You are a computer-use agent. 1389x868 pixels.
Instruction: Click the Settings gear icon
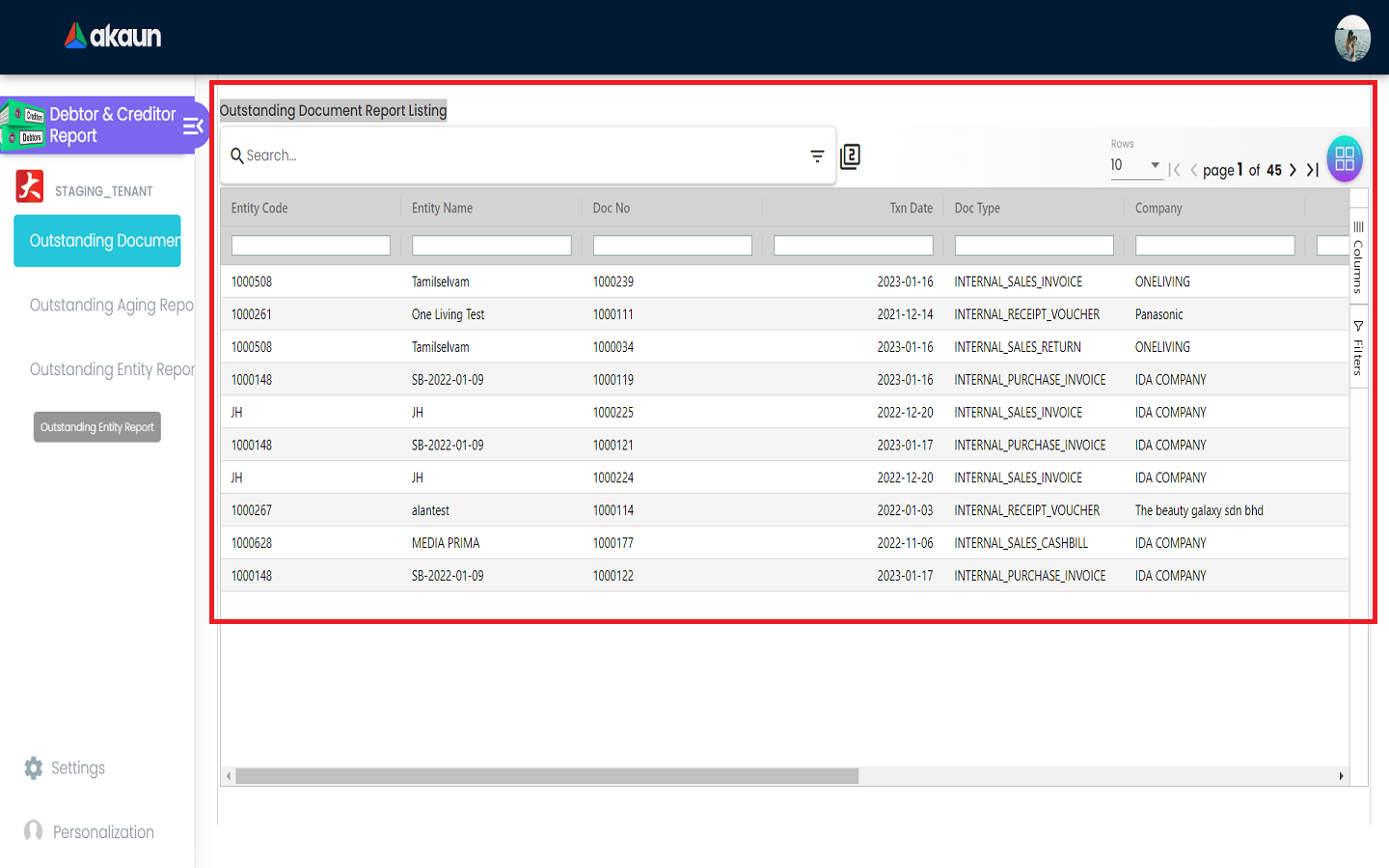[x=34, y=768]
